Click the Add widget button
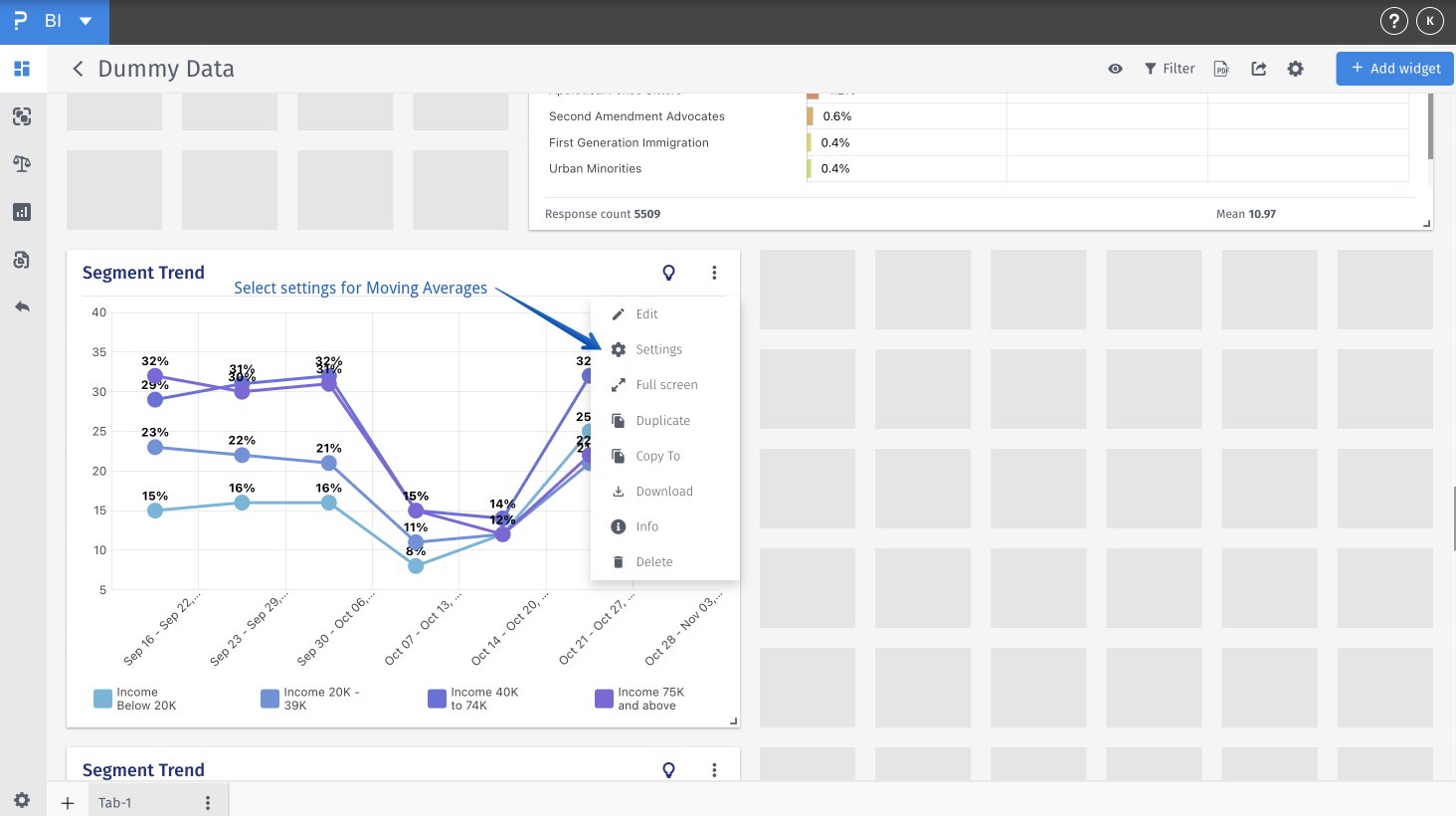 pos(1394,69)
